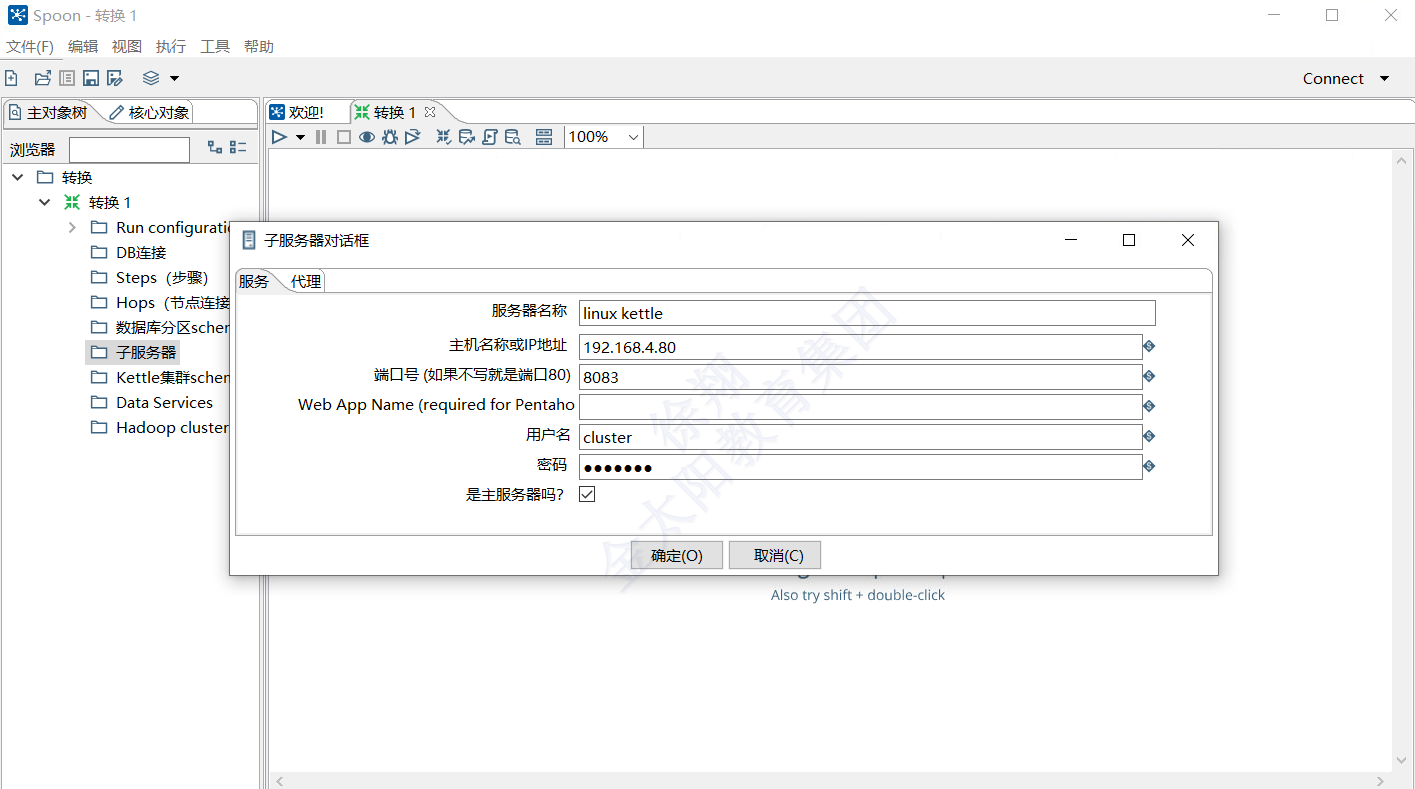
Task: Create a new file with the toolbar icon
Action: click(12, 77)
